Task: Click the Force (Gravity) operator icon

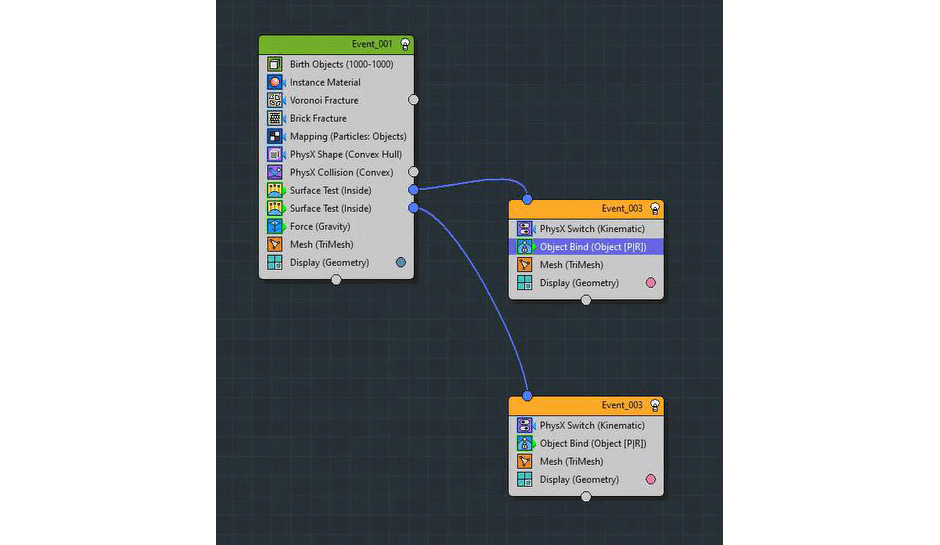Action: [x=275, y=226]
